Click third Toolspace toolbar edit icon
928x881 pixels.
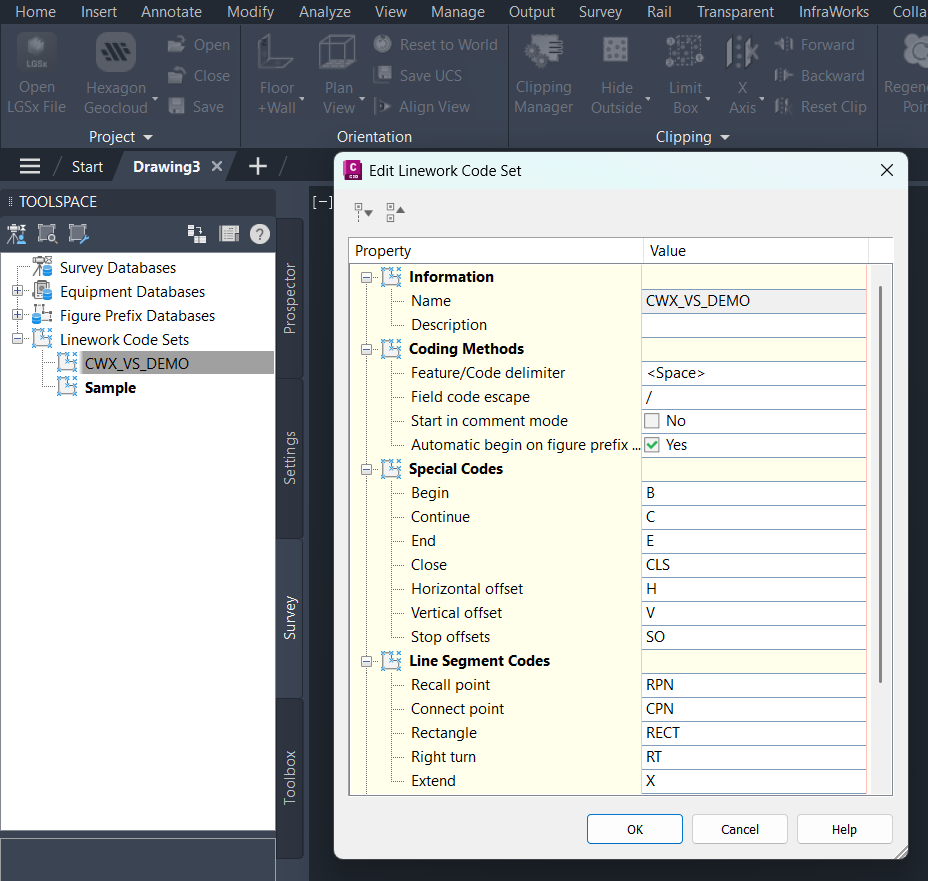(x=78, y=234)
